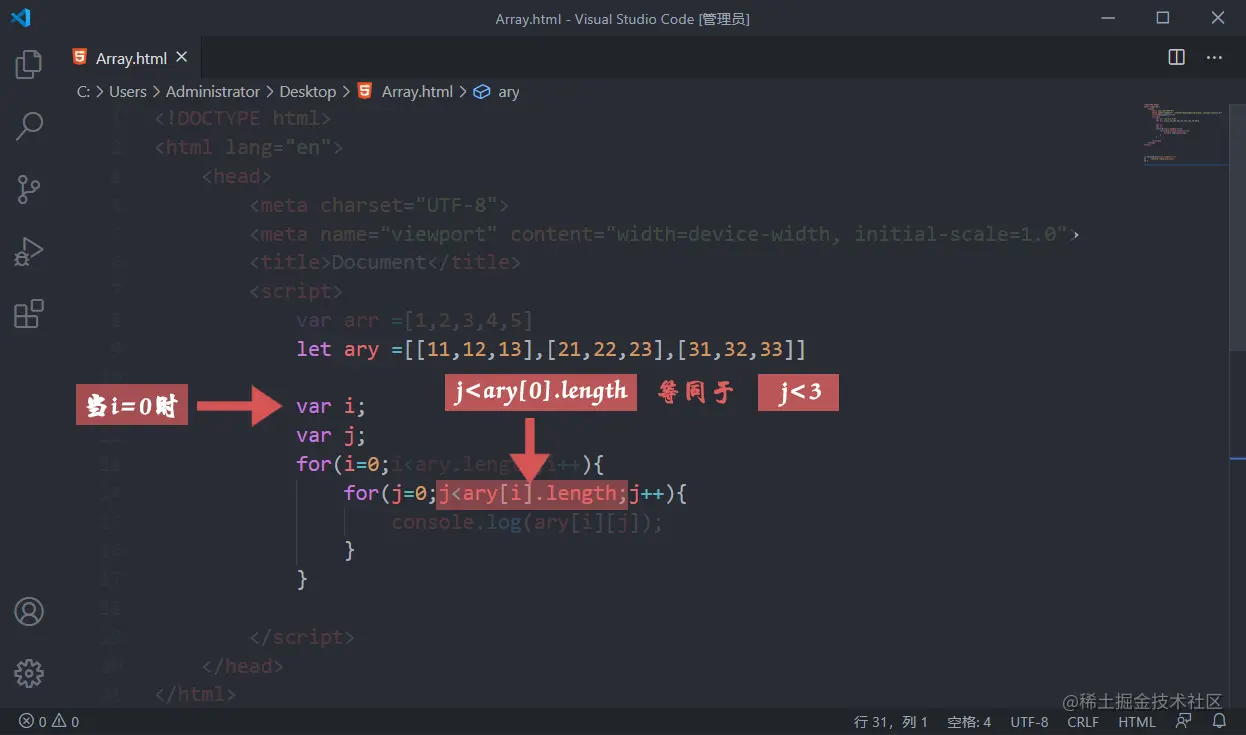Click the errors and warnings indicator
Image resolution: width=1246 pixels, height=735 pixels.
point(49,721)
